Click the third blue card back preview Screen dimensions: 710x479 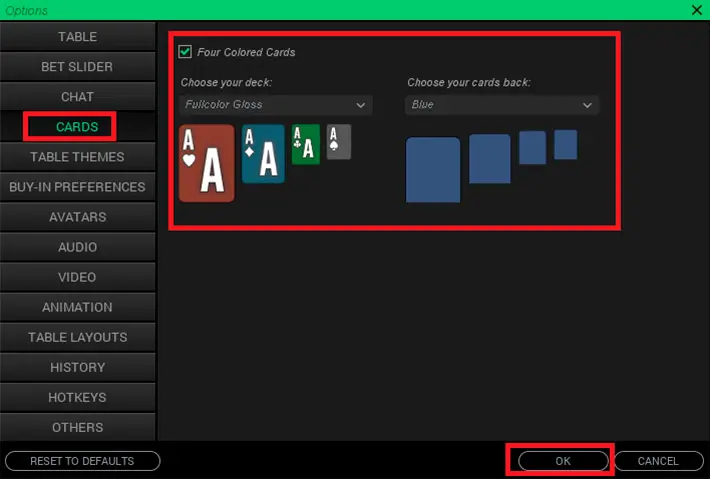coord(532,148)
